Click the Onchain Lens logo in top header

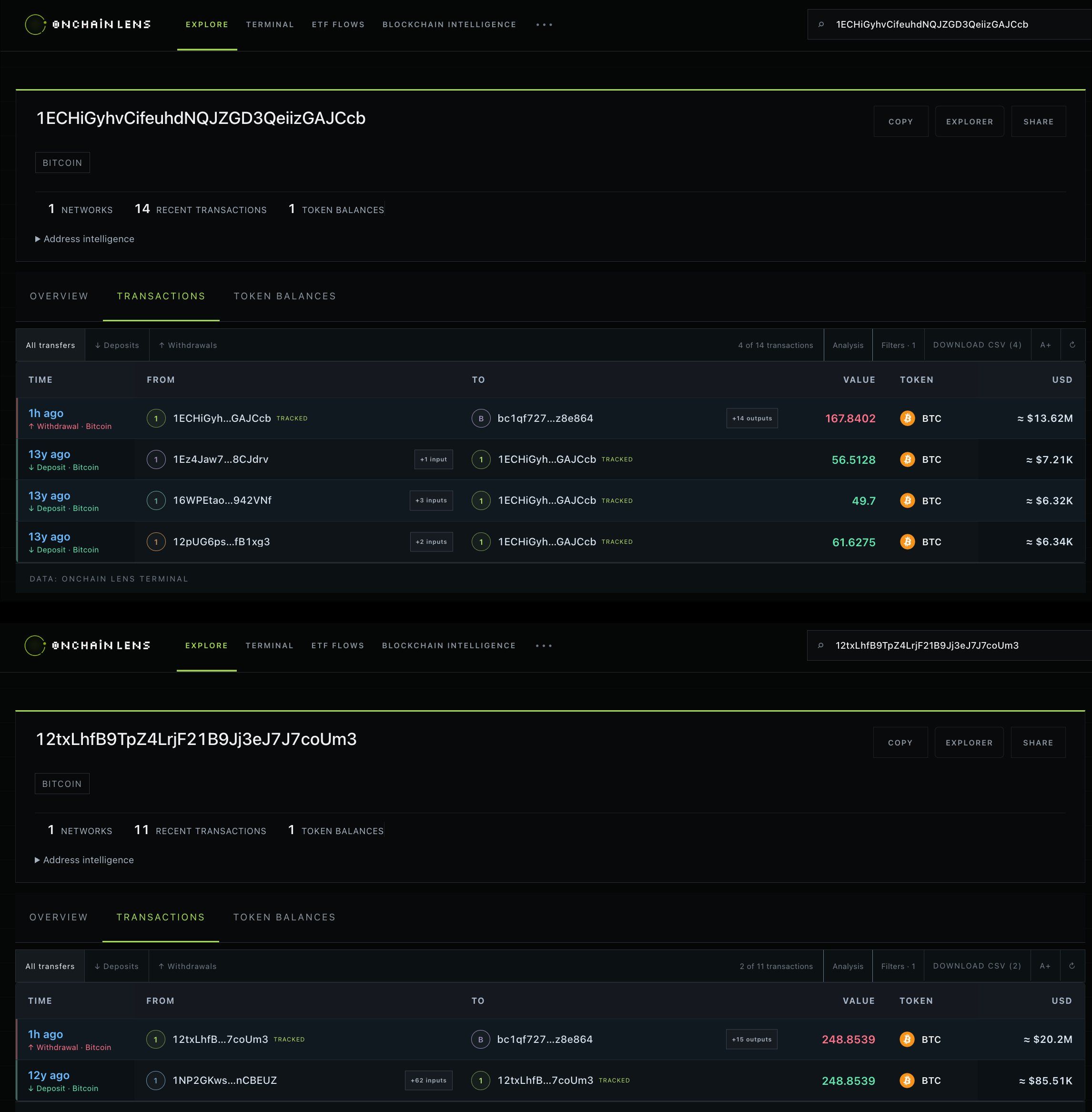tap(88, 24)
